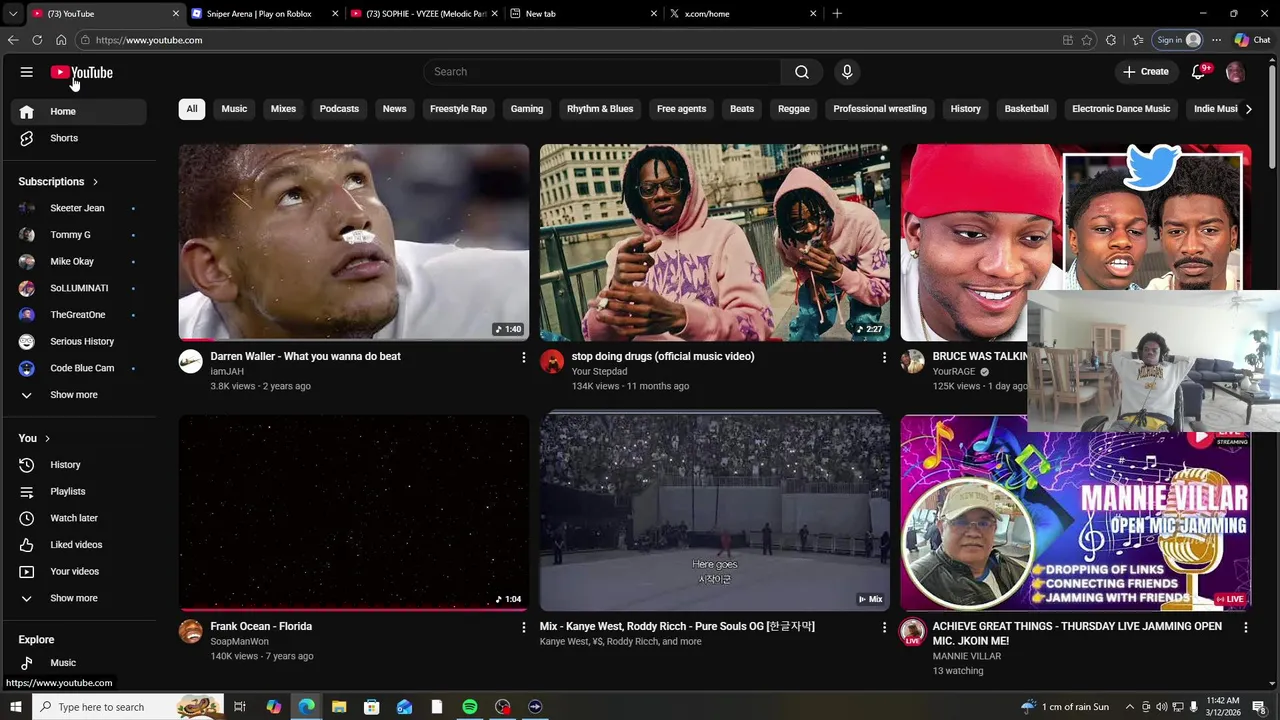Select the Freestyle Rap chip
The width and height of the screenshot is (1280, 720).
pos(458,109)
